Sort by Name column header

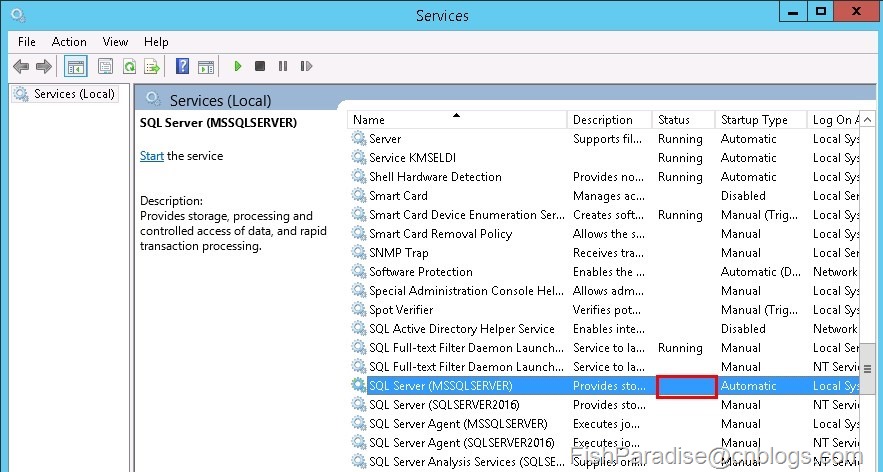(457, 119)
